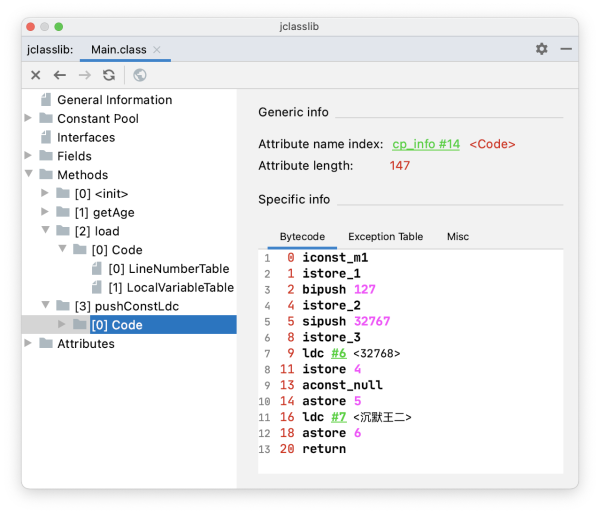
Task: Collapse the Methods tree node
Action: coord(29,175)
